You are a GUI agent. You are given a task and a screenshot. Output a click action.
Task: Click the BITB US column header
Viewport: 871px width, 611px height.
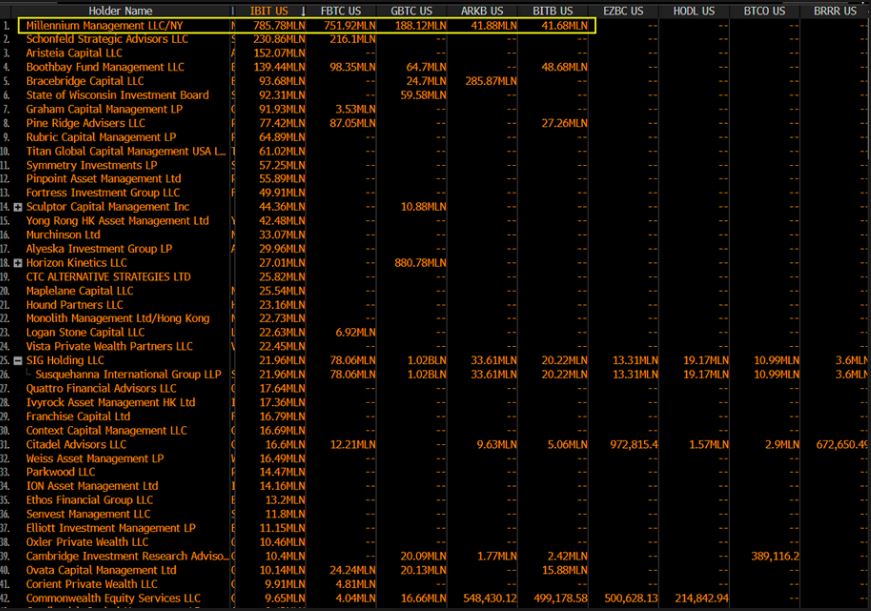point(553,11)
